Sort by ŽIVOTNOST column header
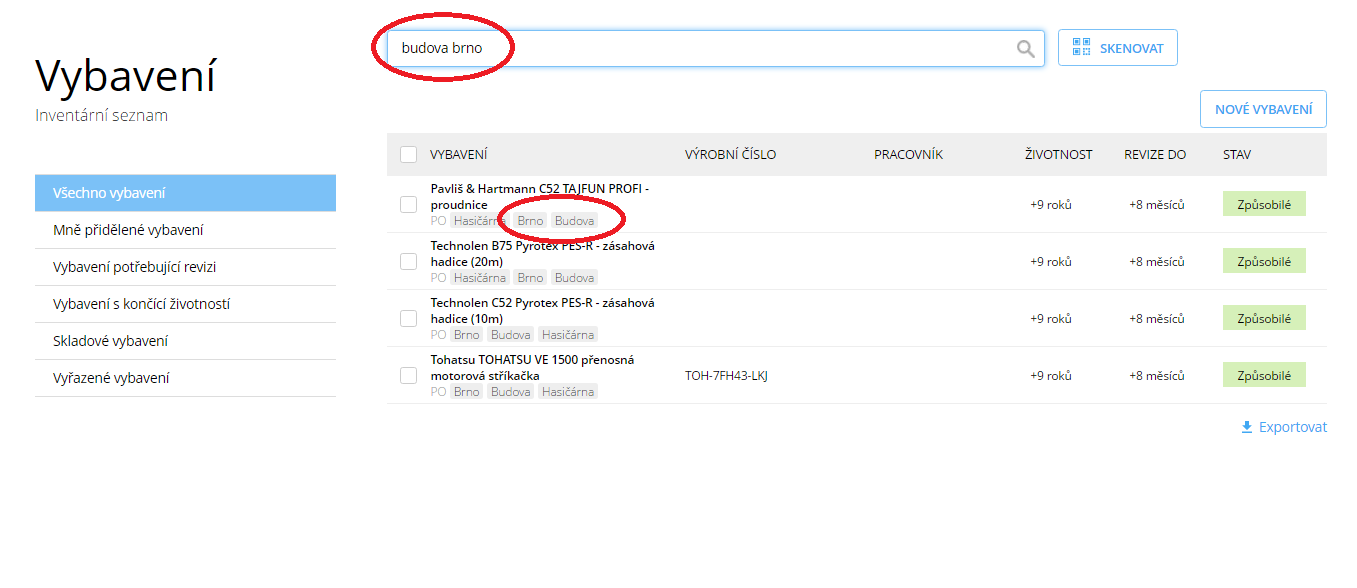Screen dimensions: 1357x588 1059,155
